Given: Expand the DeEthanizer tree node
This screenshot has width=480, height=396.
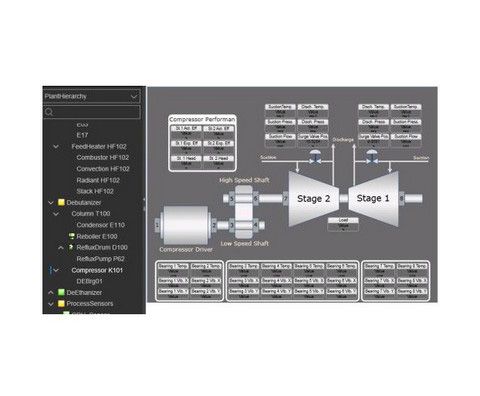Looking at the screenshot, I should click(x=51, y=292).
